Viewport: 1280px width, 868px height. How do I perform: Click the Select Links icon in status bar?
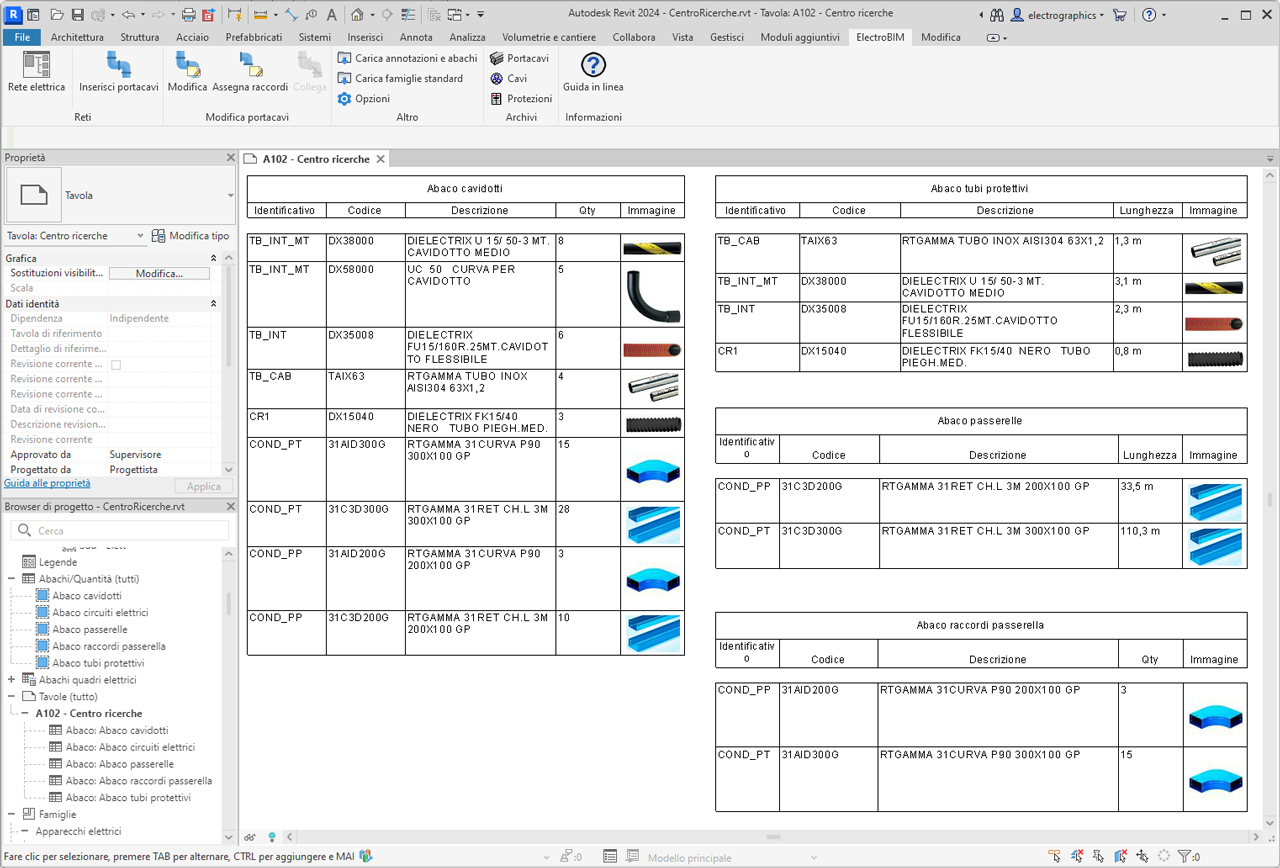(x=1054, y=857)
